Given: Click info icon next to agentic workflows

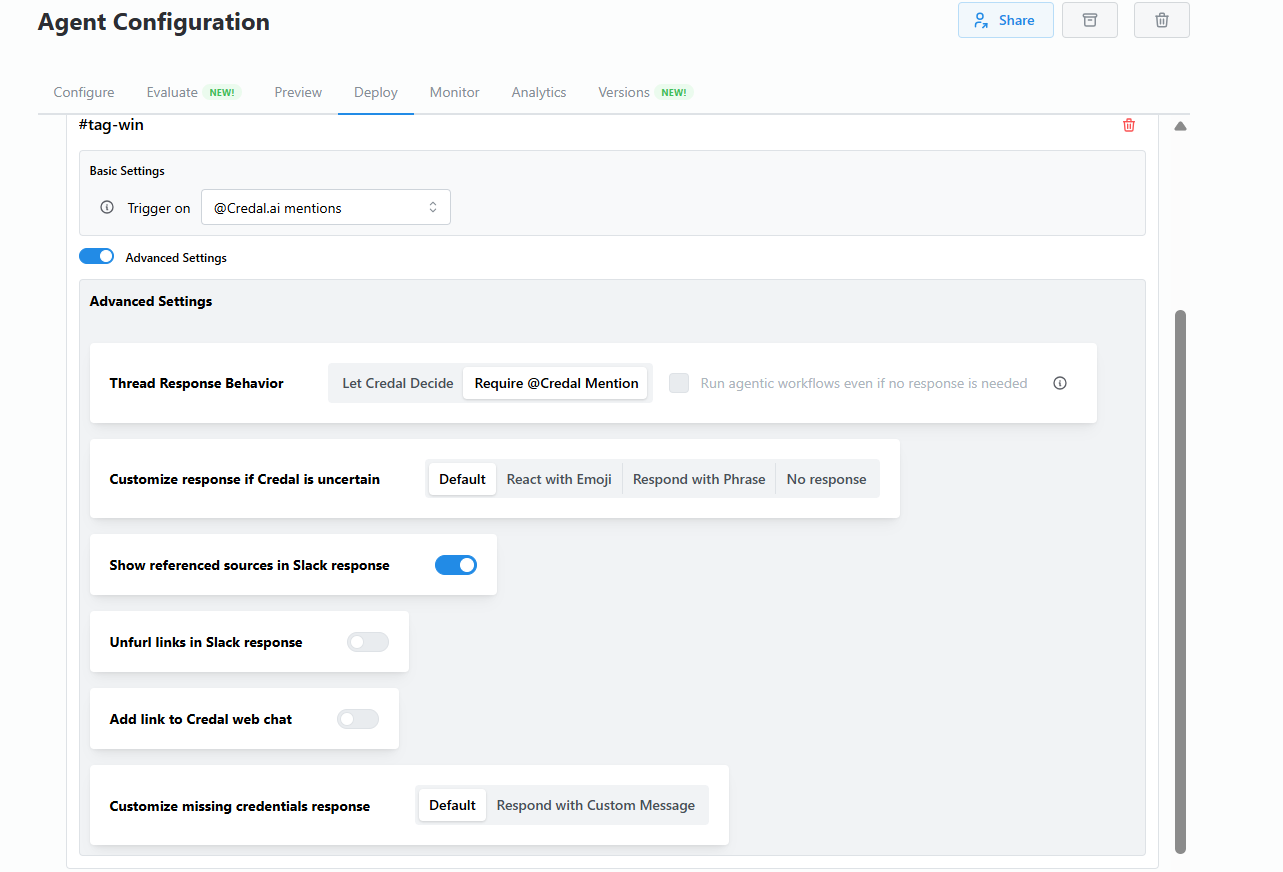Looking at the screenshot, I should [x=1060, y=383].
